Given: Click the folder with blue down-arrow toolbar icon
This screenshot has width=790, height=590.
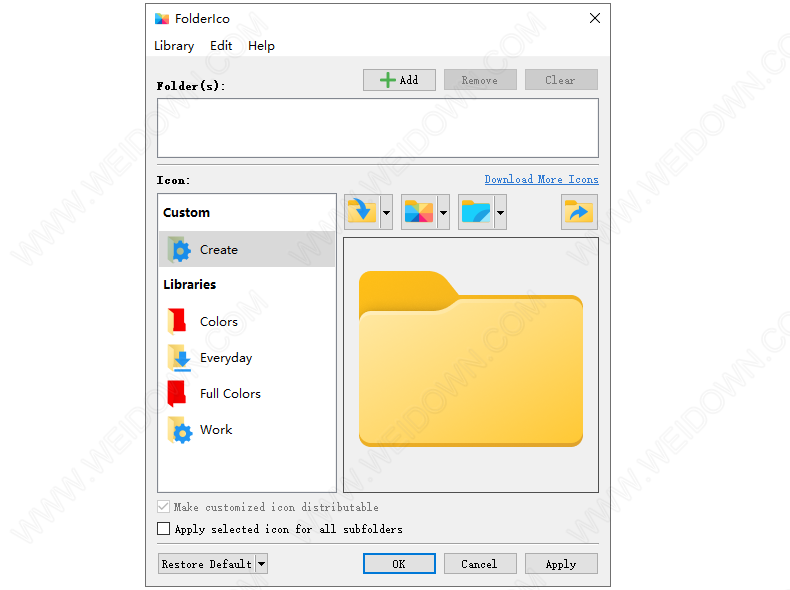Looking at the screenshot, I should pyautogui.click(x=362, y=212).
